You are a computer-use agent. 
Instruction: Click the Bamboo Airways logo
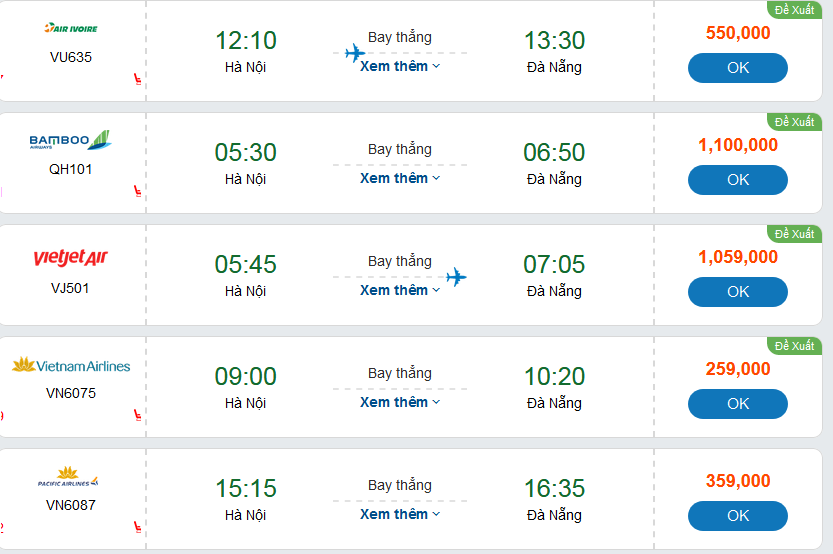(x=70, y=141)
